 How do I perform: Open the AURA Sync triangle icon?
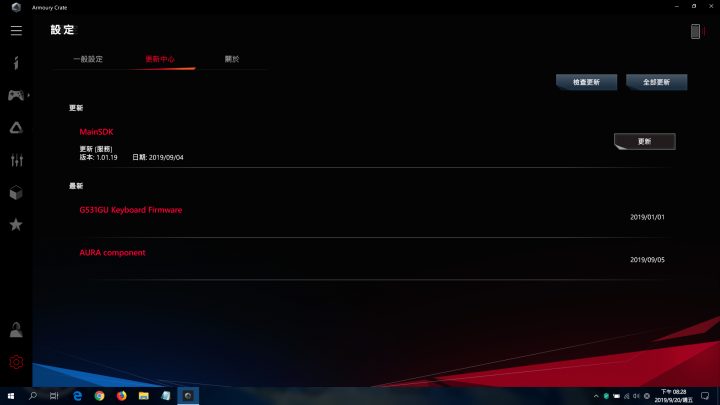(16, 128)
